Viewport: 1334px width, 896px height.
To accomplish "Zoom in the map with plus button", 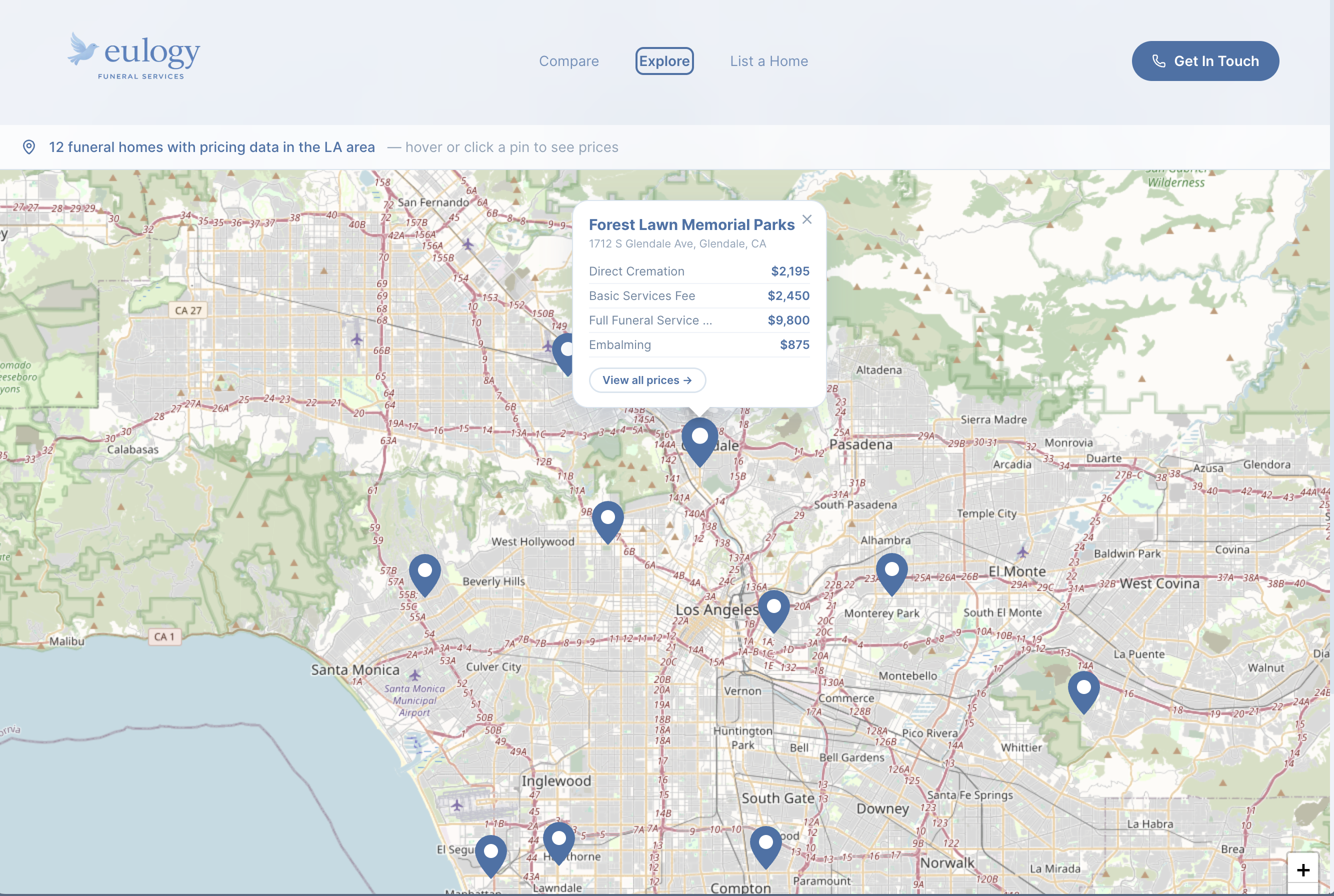I will 1302,869.
